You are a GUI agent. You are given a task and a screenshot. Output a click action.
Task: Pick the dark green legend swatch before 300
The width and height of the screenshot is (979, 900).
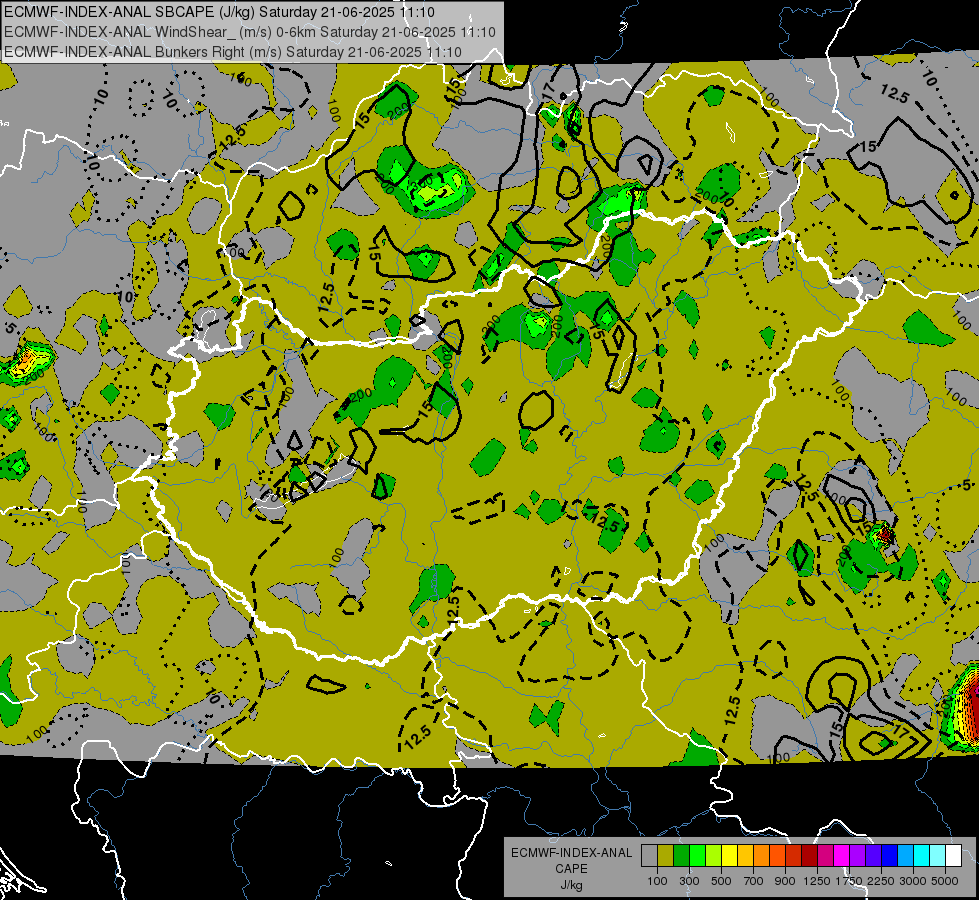pyautogui.click(x=681, y=855)
